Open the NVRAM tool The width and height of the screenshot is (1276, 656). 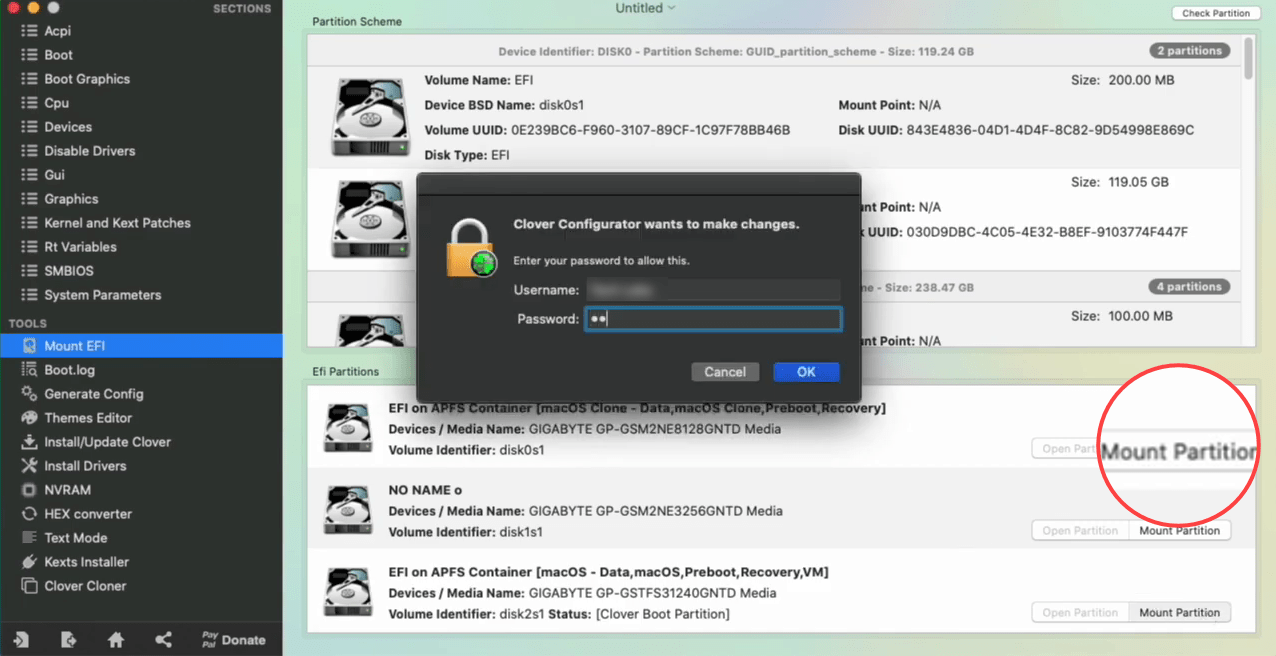click(141, 490)
